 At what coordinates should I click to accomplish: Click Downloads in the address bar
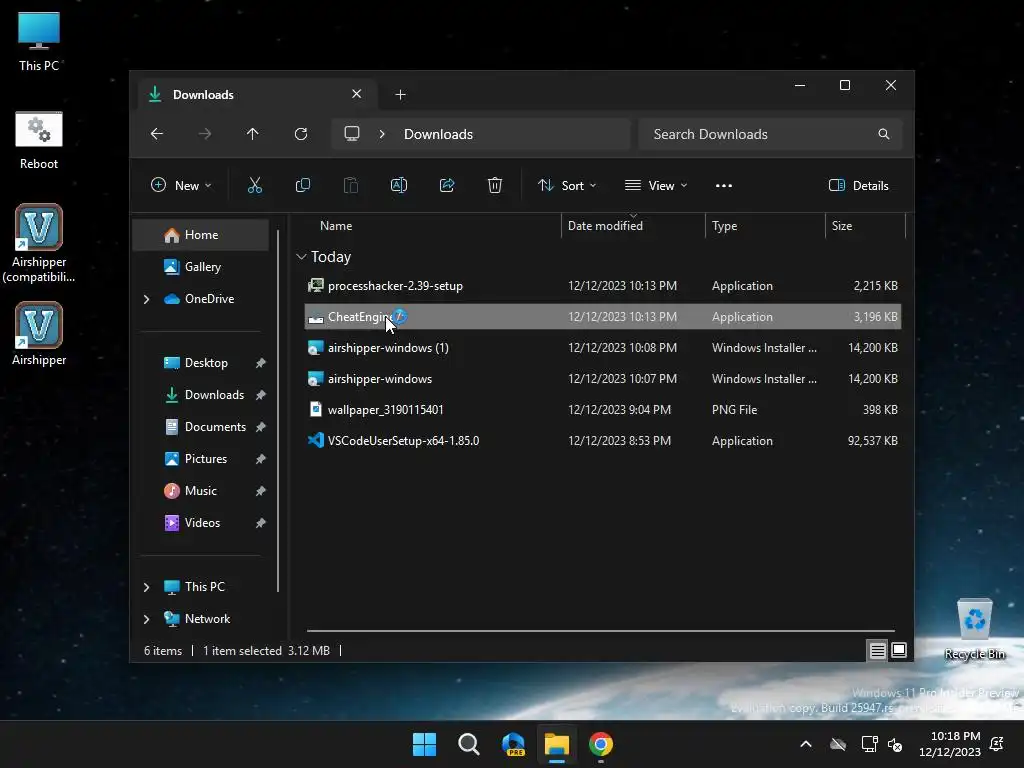[438, 134]
